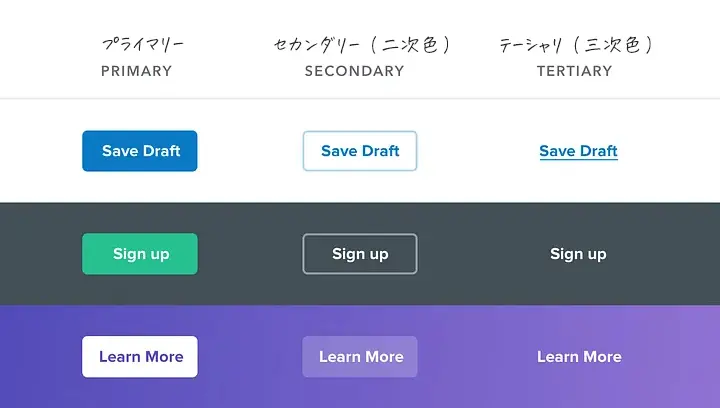Image resolution: width=720 pixels, height=408 pixels.
Task: Click the outlined Sign up button
Action: click(360, 254)
